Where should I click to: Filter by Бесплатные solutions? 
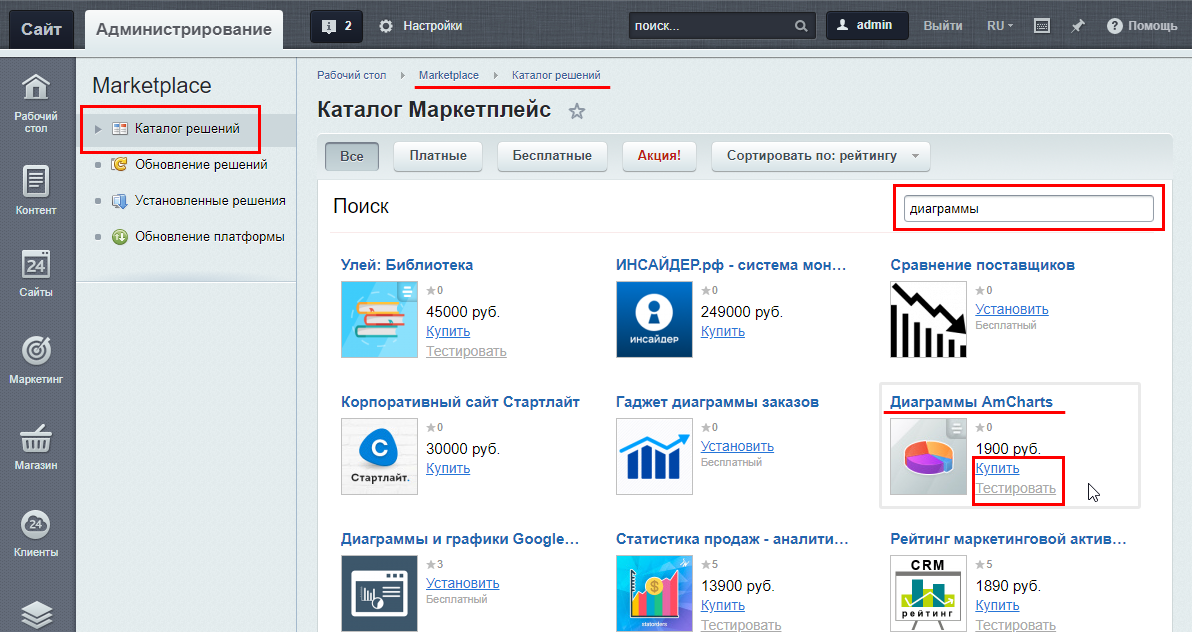551,156
